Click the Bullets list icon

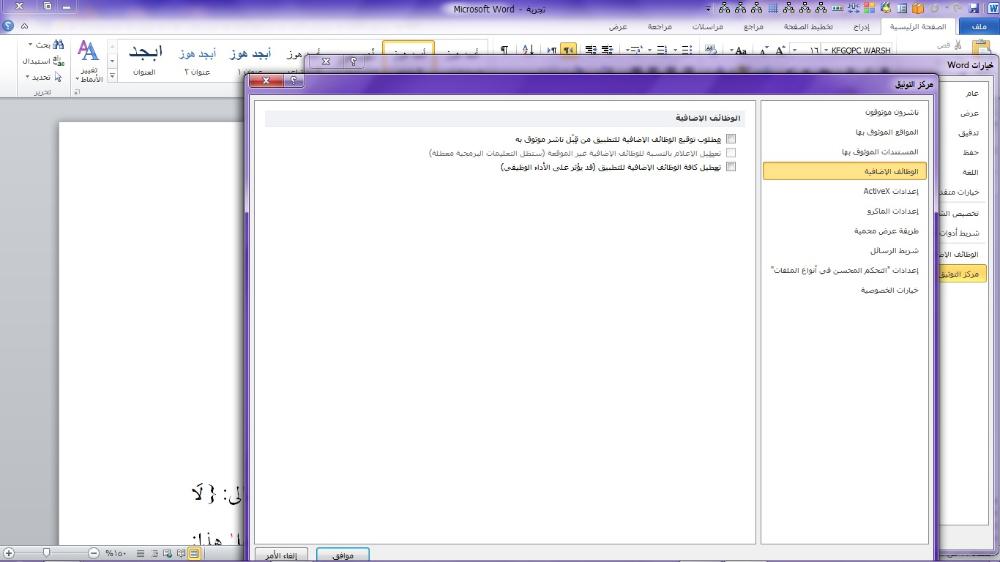coord(687,50)
